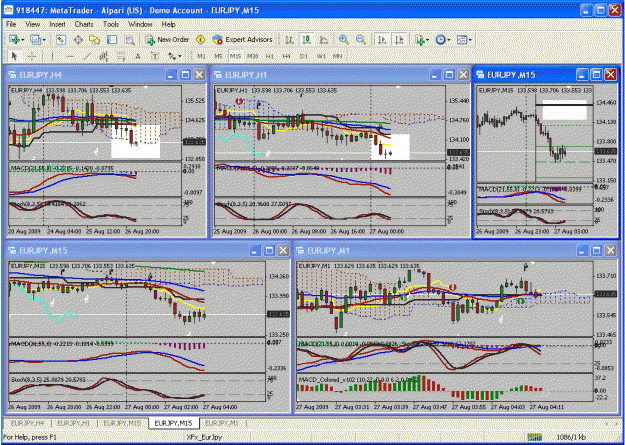The image size is (625, 445).
Task: Switch timeframe to M30
Action: (252, 56)
